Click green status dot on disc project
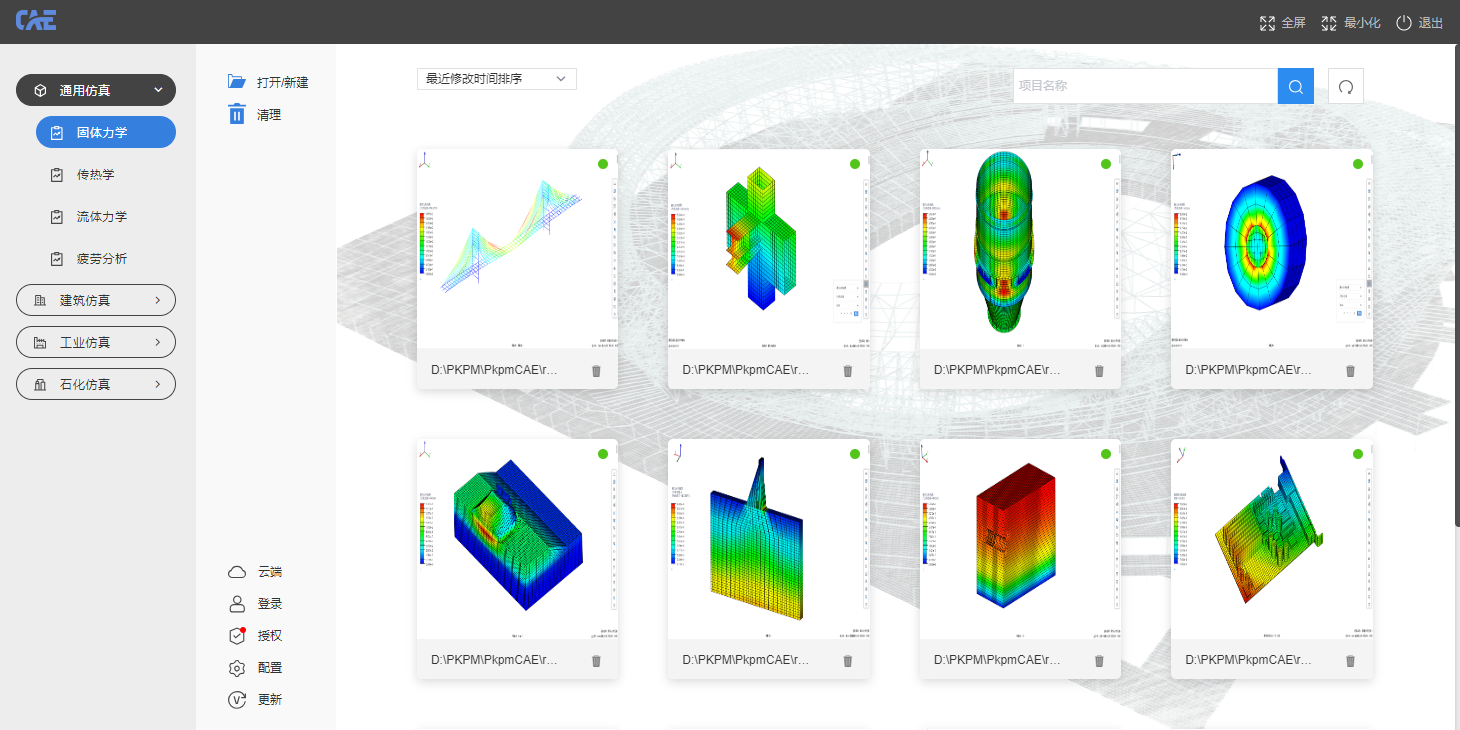This screenshot has width=1460, height=730. click(1357, 164)
